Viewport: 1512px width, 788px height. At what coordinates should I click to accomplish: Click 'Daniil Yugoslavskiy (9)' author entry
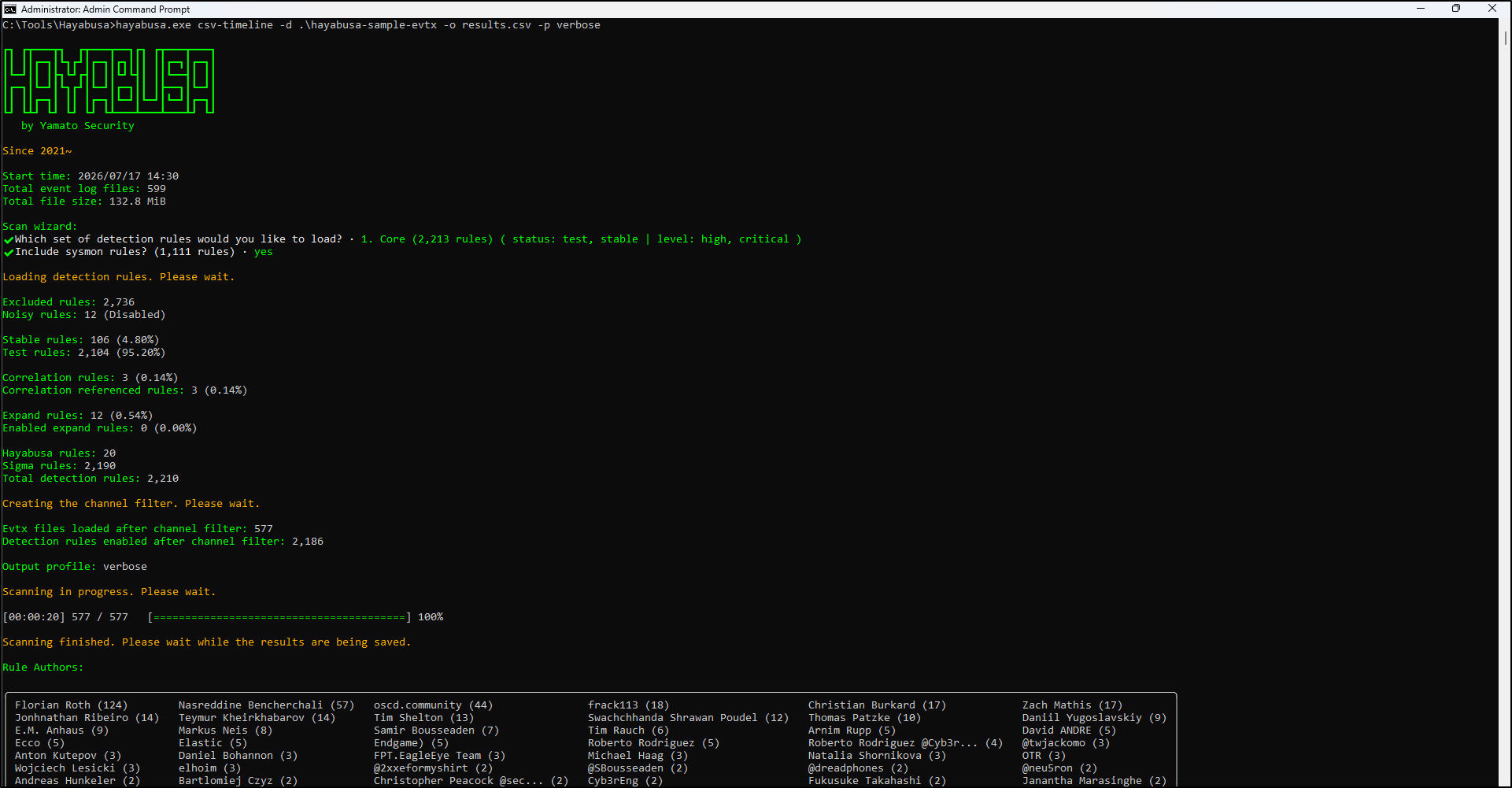[1095, 718]
